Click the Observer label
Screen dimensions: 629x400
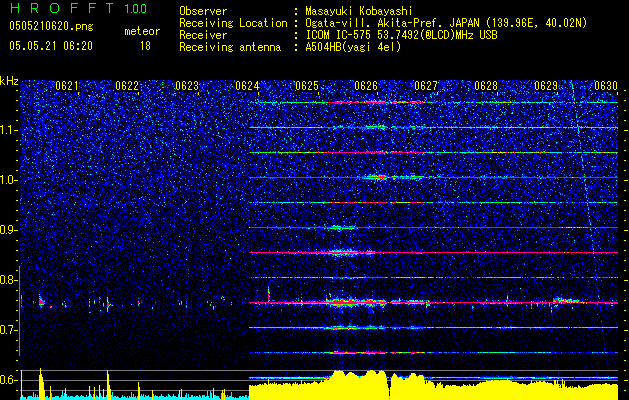(x=203, y=11)
